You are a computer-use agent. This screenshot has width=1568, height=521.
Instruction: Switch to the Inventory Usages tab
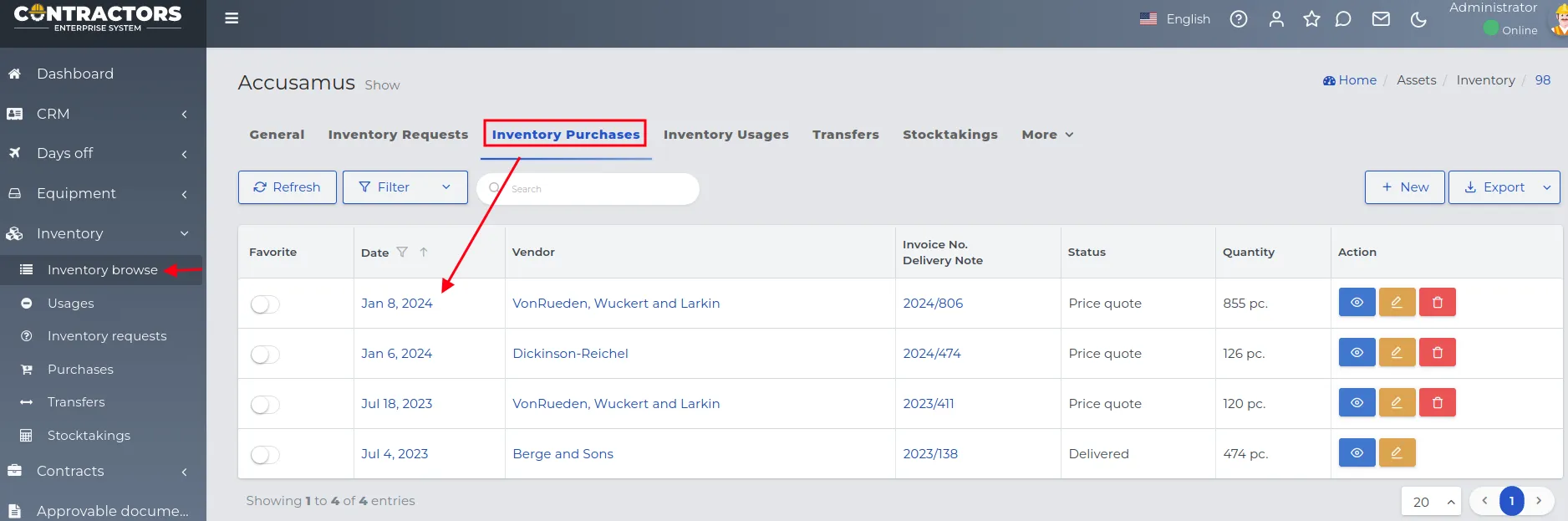pyautogui.click(x=725, y=135)
